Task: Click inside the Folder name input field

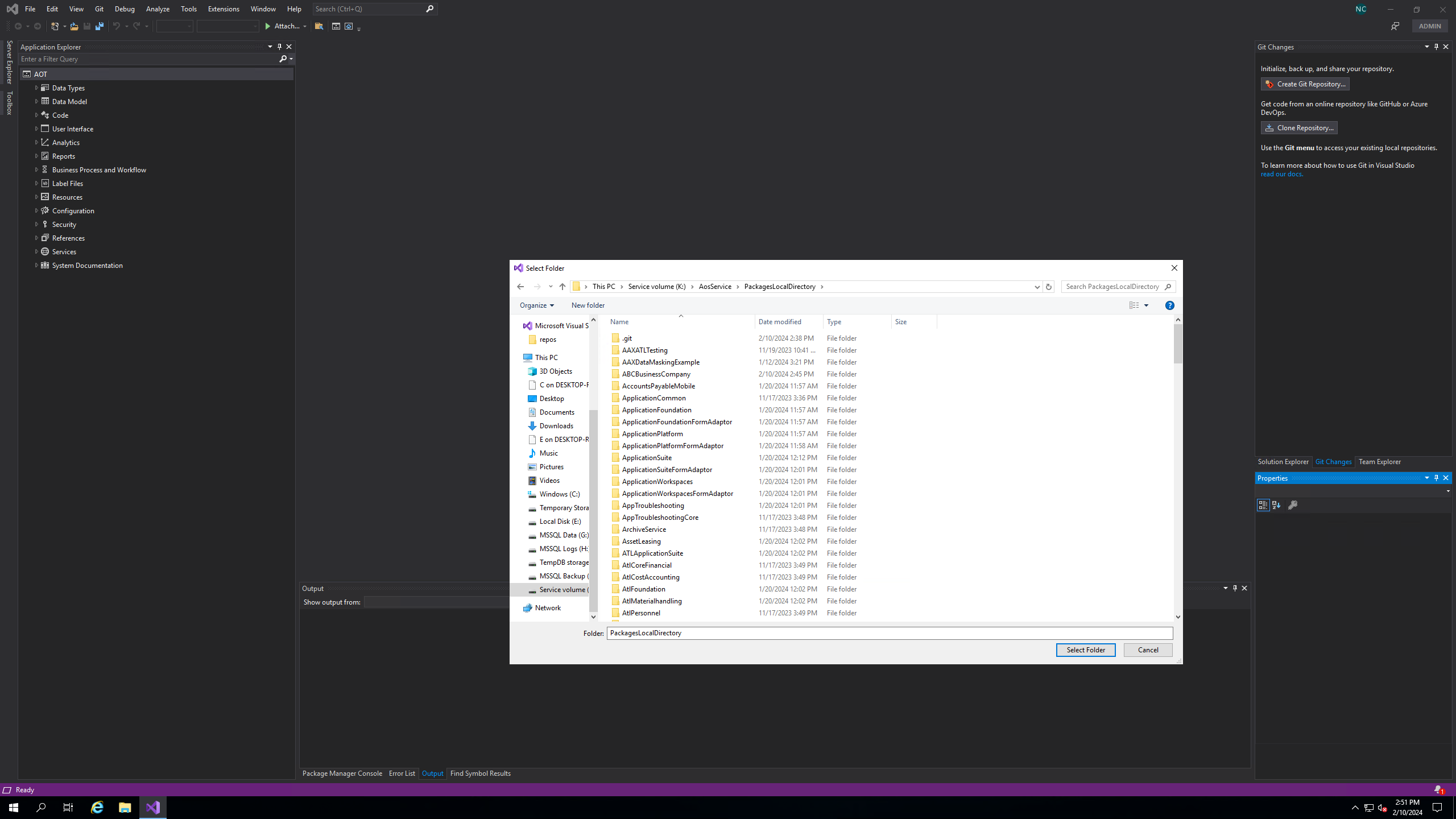Action: [796, 632]
